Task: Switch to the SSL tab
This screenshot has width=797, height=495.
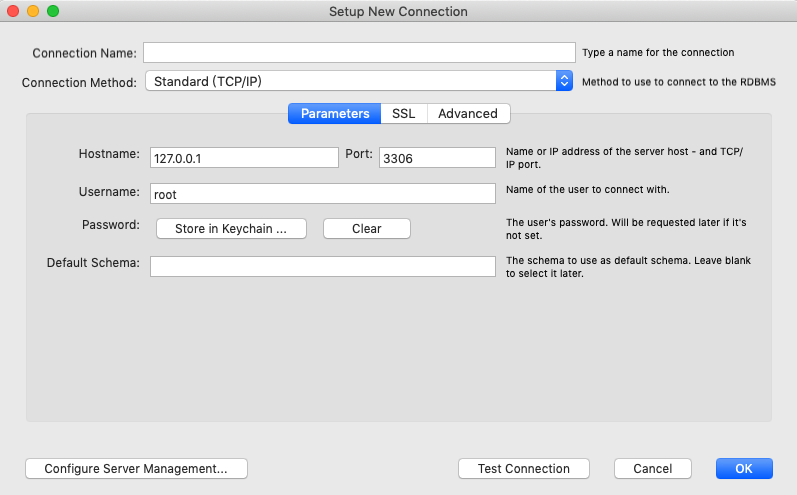Action: [x=403, y=114]
